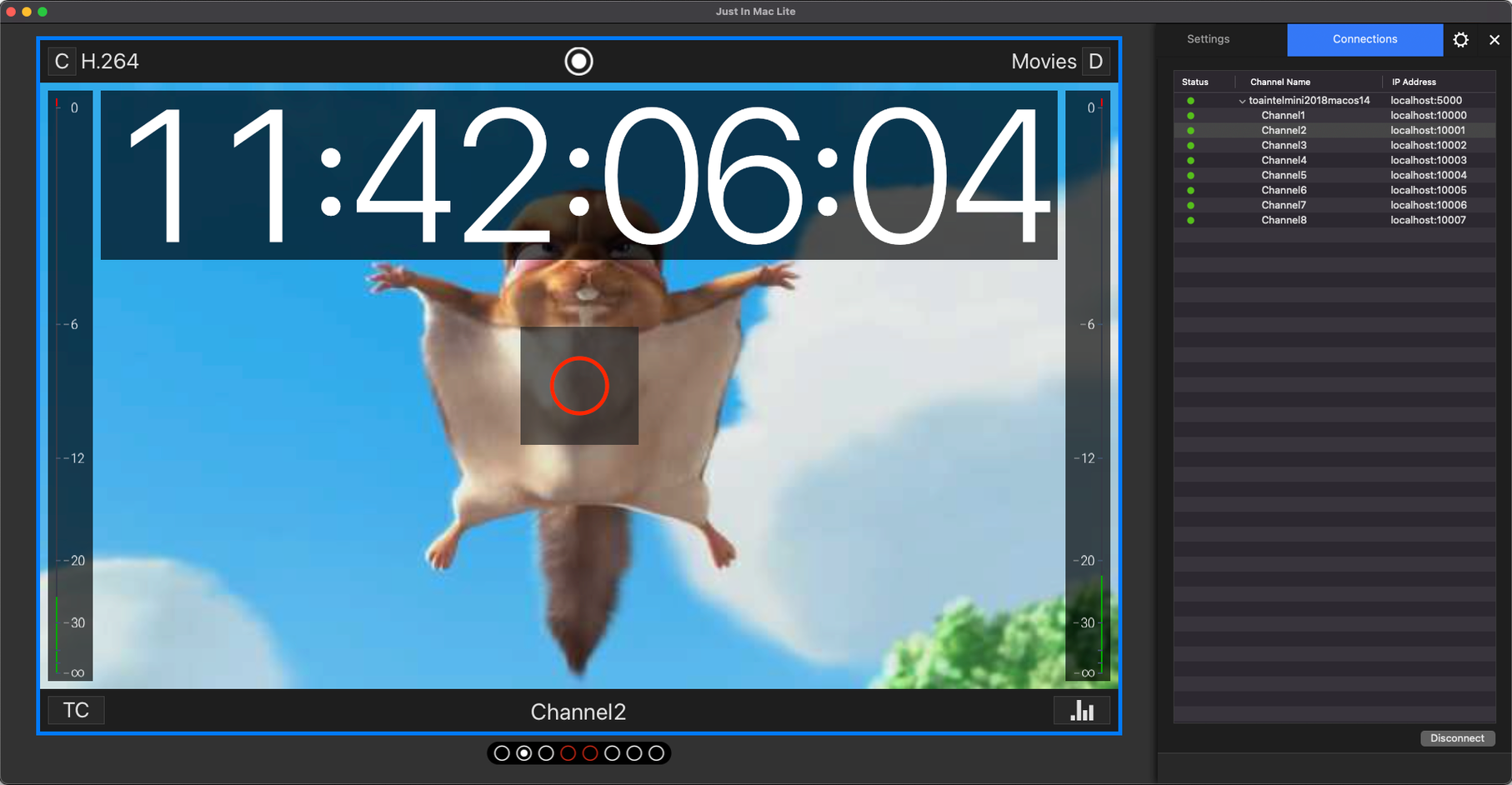
Task: Close the side panel with X icon
Action: pyautogui.click(x=1494, y=39)
